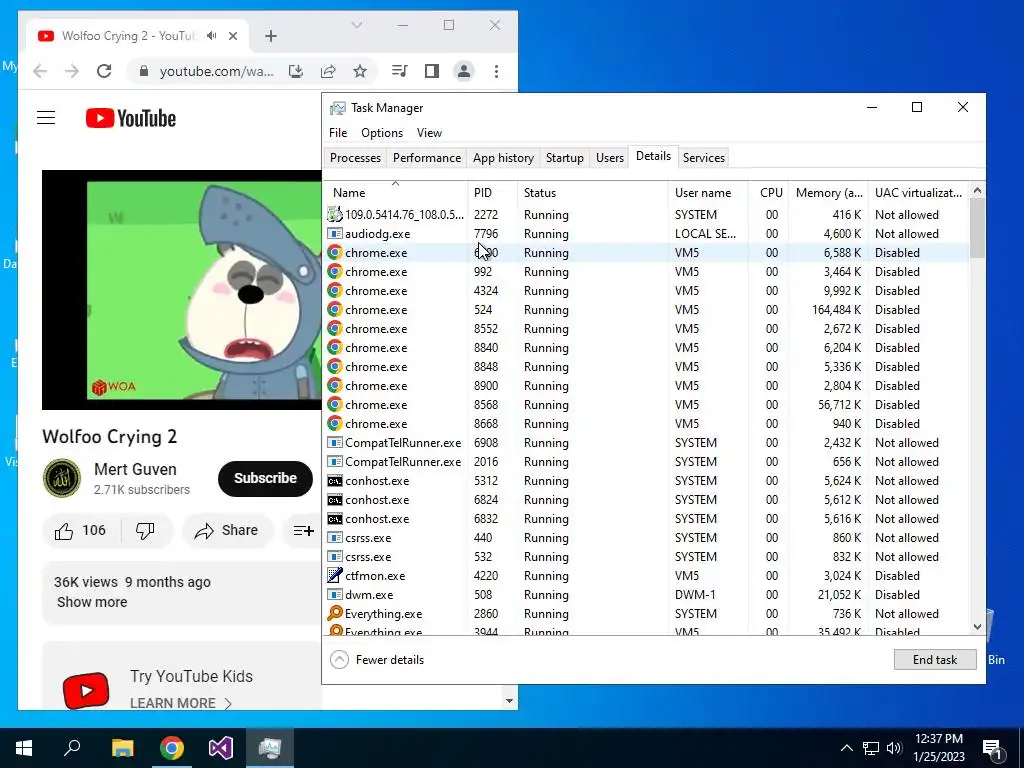Image resolution: width=1024 pixels, height=768 pixels.
Task: Click LEARN MORE for YouTube Kids
Action: (x=181, y=703)
